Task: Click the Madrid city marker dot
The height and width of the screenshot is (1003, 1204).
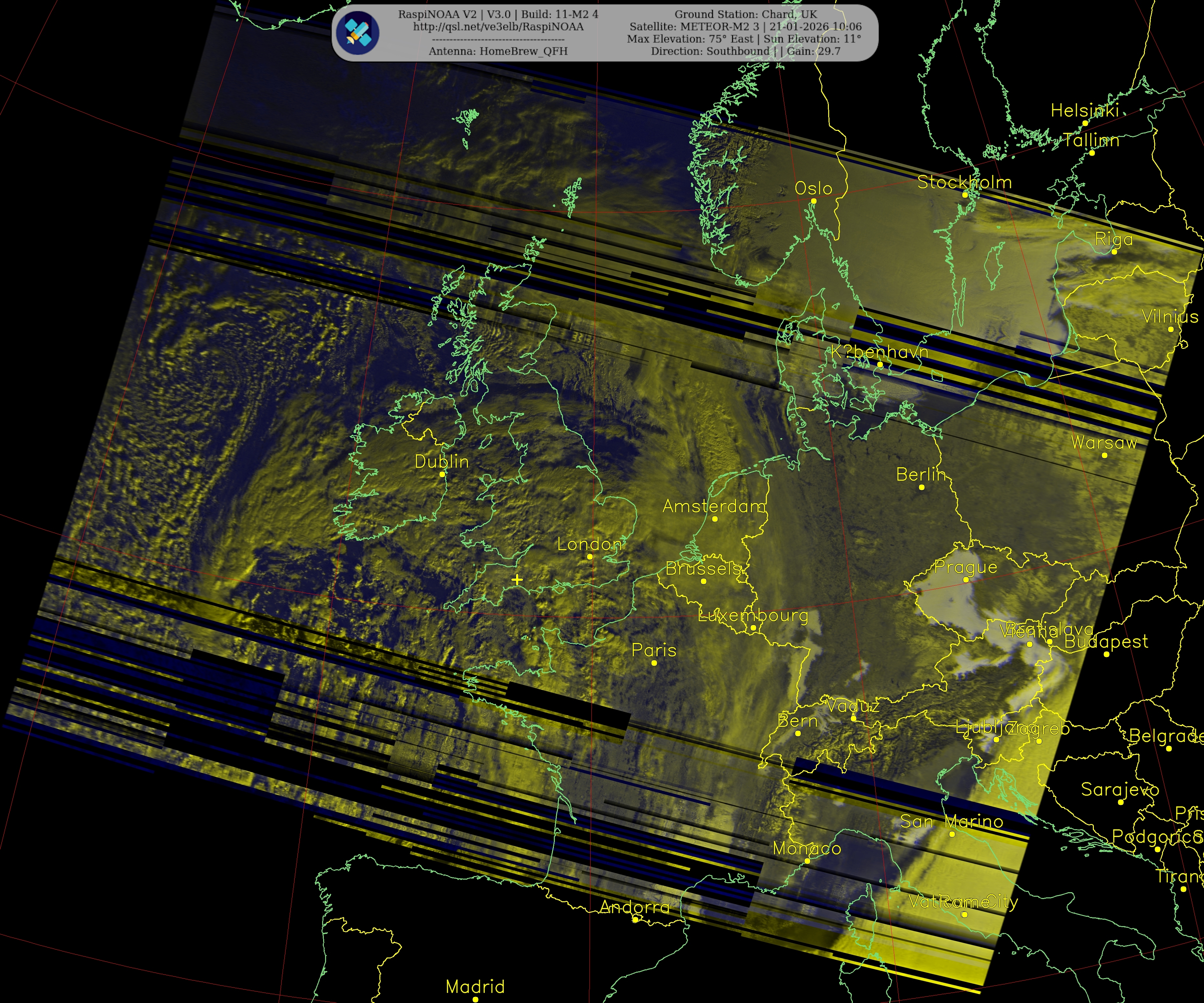Action: point(475,999)
